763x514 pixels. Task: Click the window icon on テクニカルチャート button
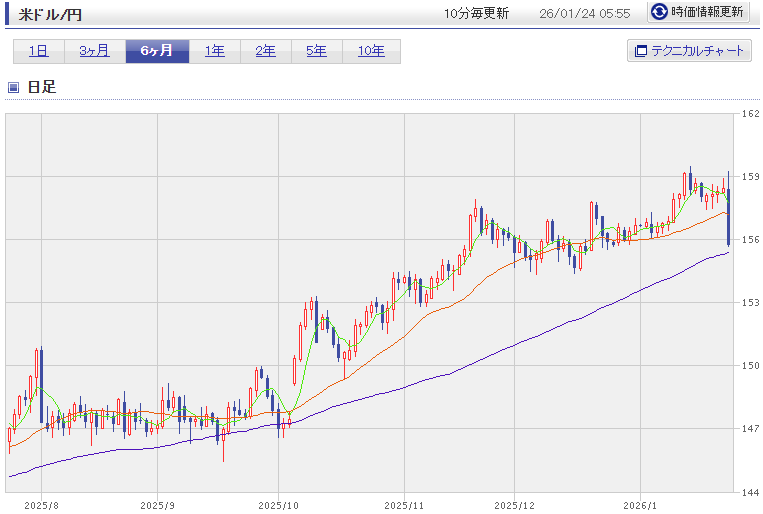(639, 51)
